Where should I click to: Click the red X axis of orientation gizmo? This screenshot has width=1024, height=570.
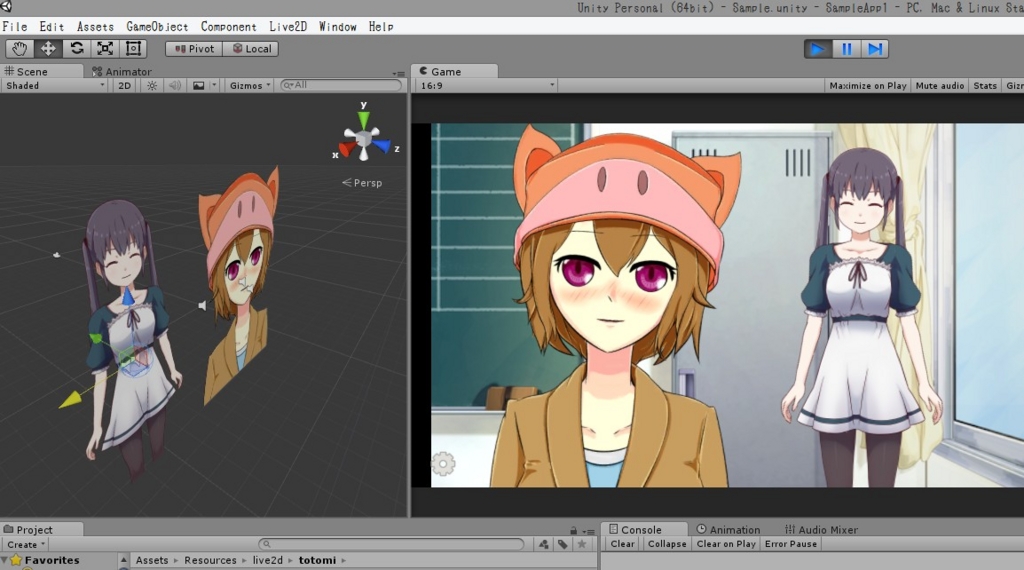pyautogui.click(x=346, y=150)
